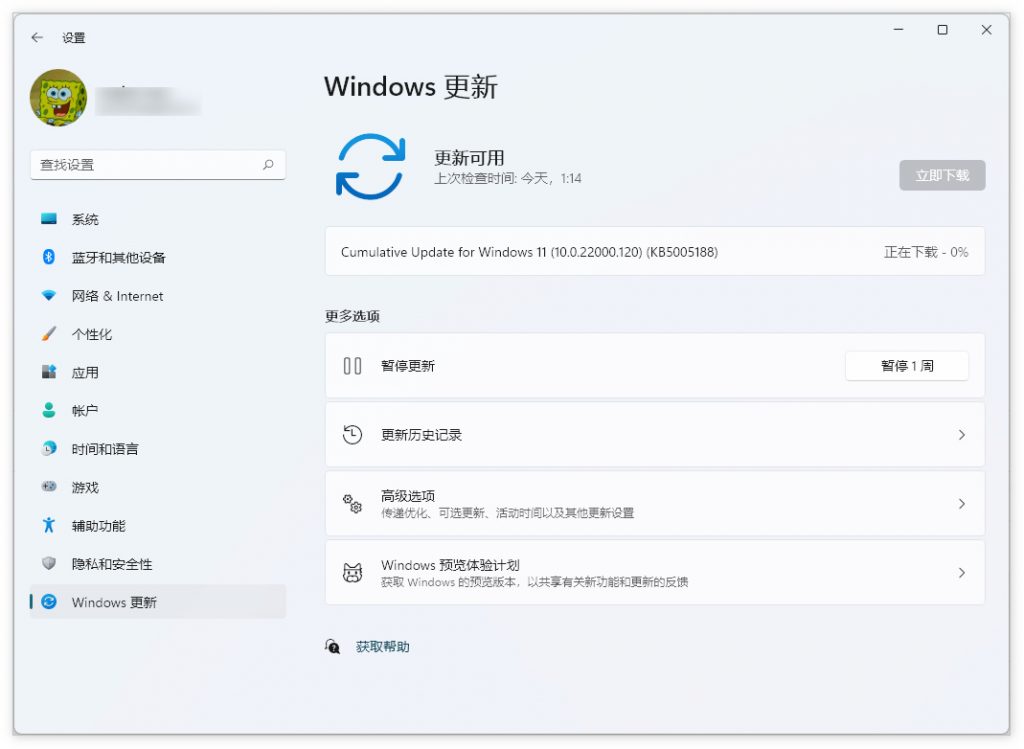Click the 游戏 controller icon
1024x749 pixels.
coord(49,487)
